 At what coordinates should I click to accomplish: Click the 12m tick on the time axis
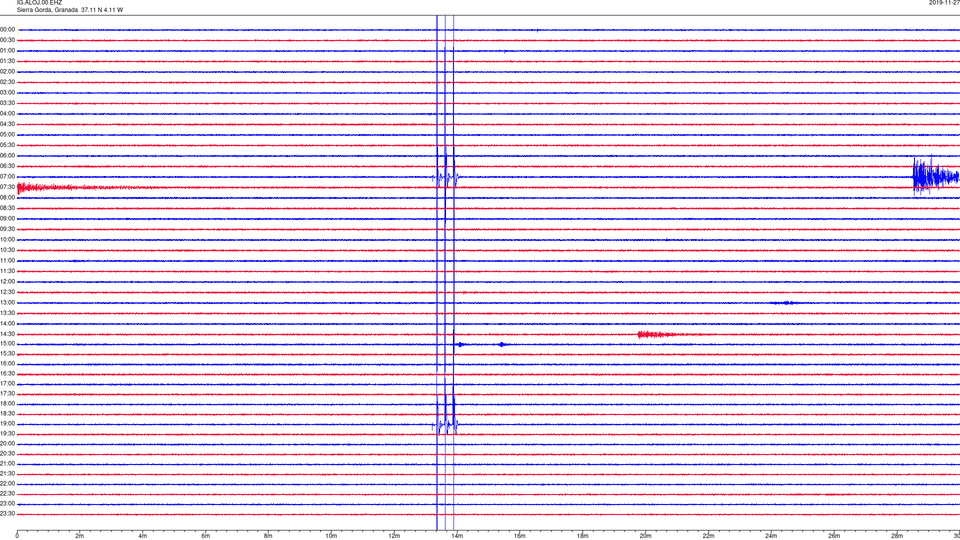pyautogui.click(x=394, y=536)
